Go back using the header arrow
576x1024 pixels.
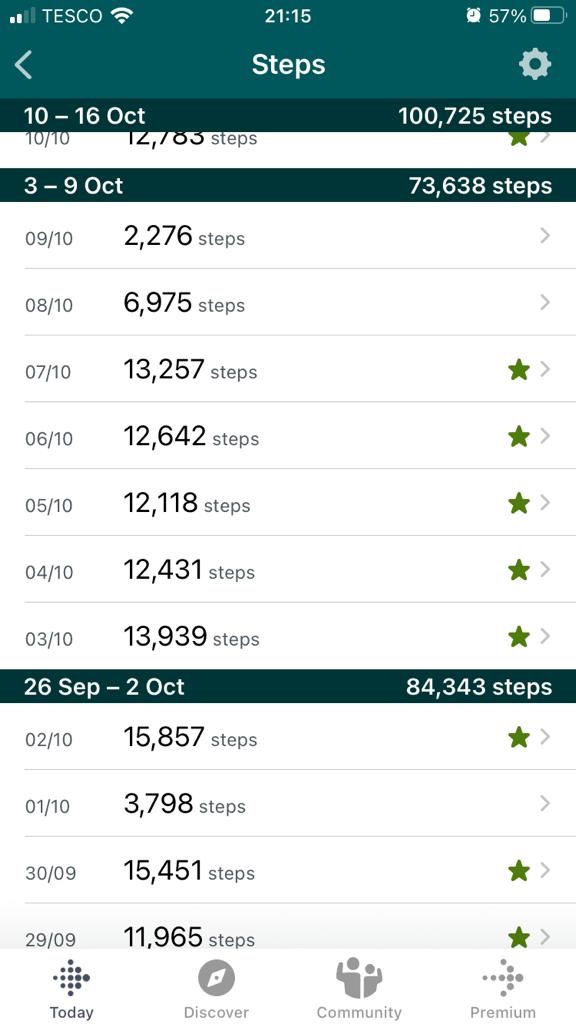point(24,65)
